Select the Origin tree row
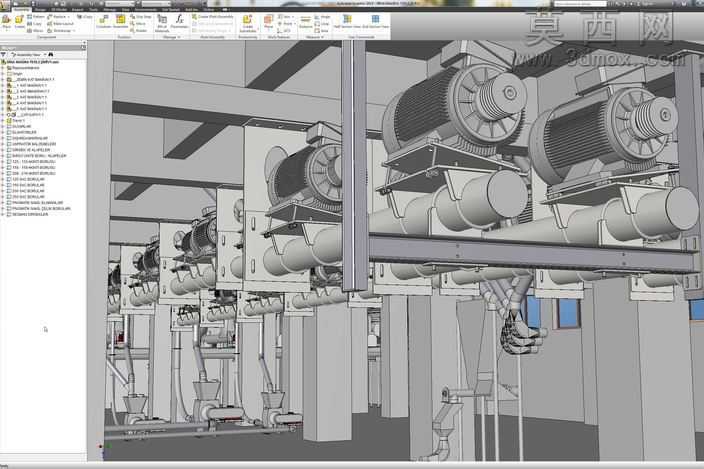704x469 pixels. (x=14, y=74)
